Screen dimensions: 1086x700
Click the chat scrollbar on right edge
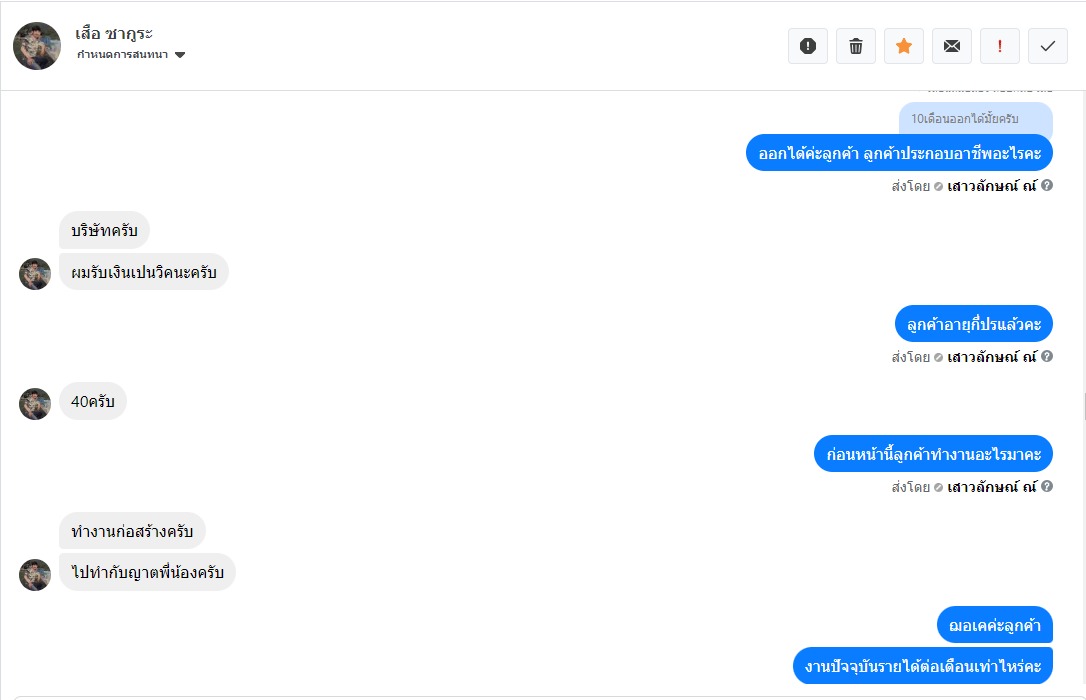pos(1083,406)
